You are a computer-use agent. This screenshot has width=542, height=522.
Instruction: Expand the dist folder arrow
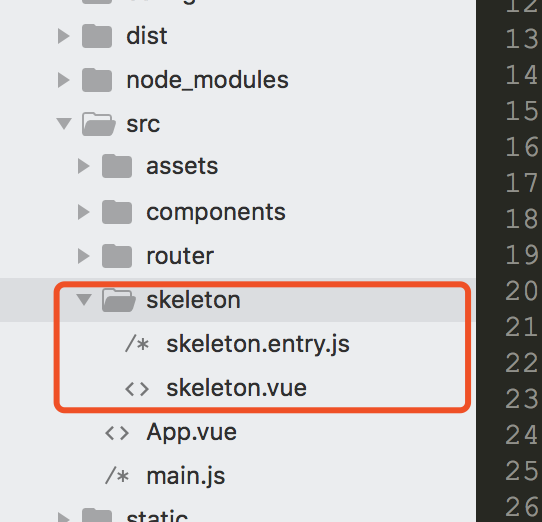coord(64,36)
